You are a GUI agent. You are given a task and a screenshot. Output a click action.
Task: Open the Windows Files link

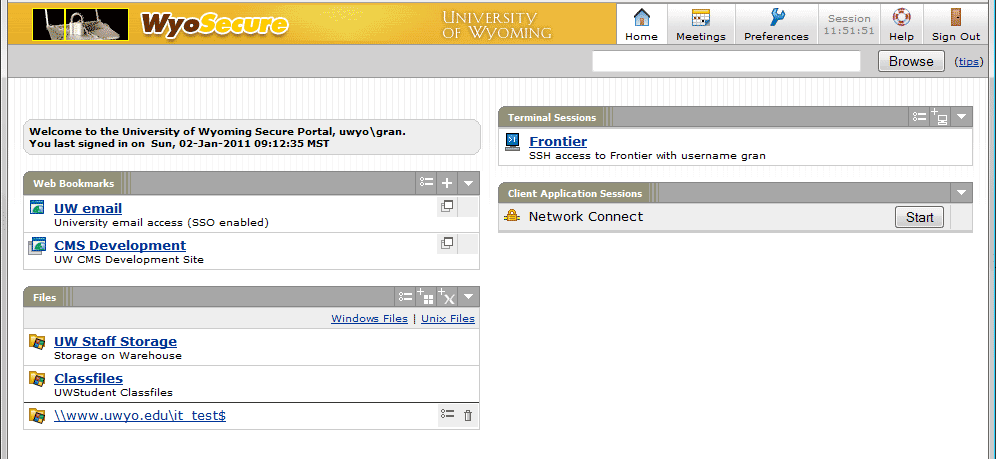pyautogui.click(x=370, y=319)
